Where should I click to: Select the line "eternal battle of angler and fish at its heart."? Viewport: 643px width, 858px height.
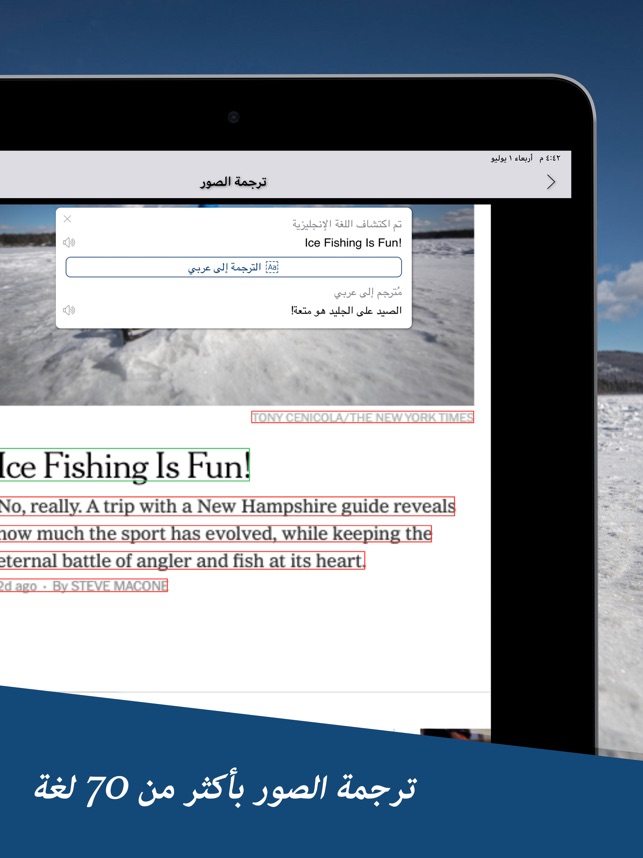[182, 560]
